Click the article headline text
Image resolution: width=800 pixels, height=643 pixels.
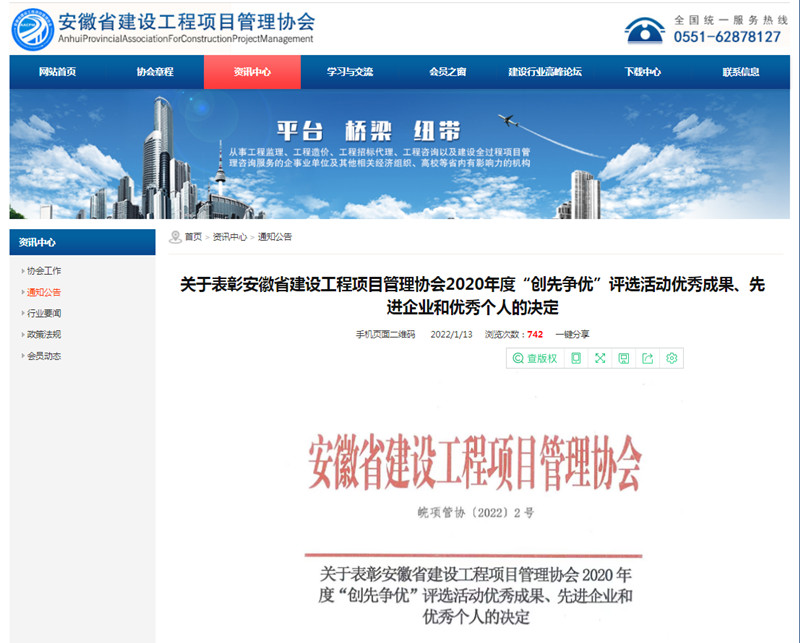[x=472, y=296]
